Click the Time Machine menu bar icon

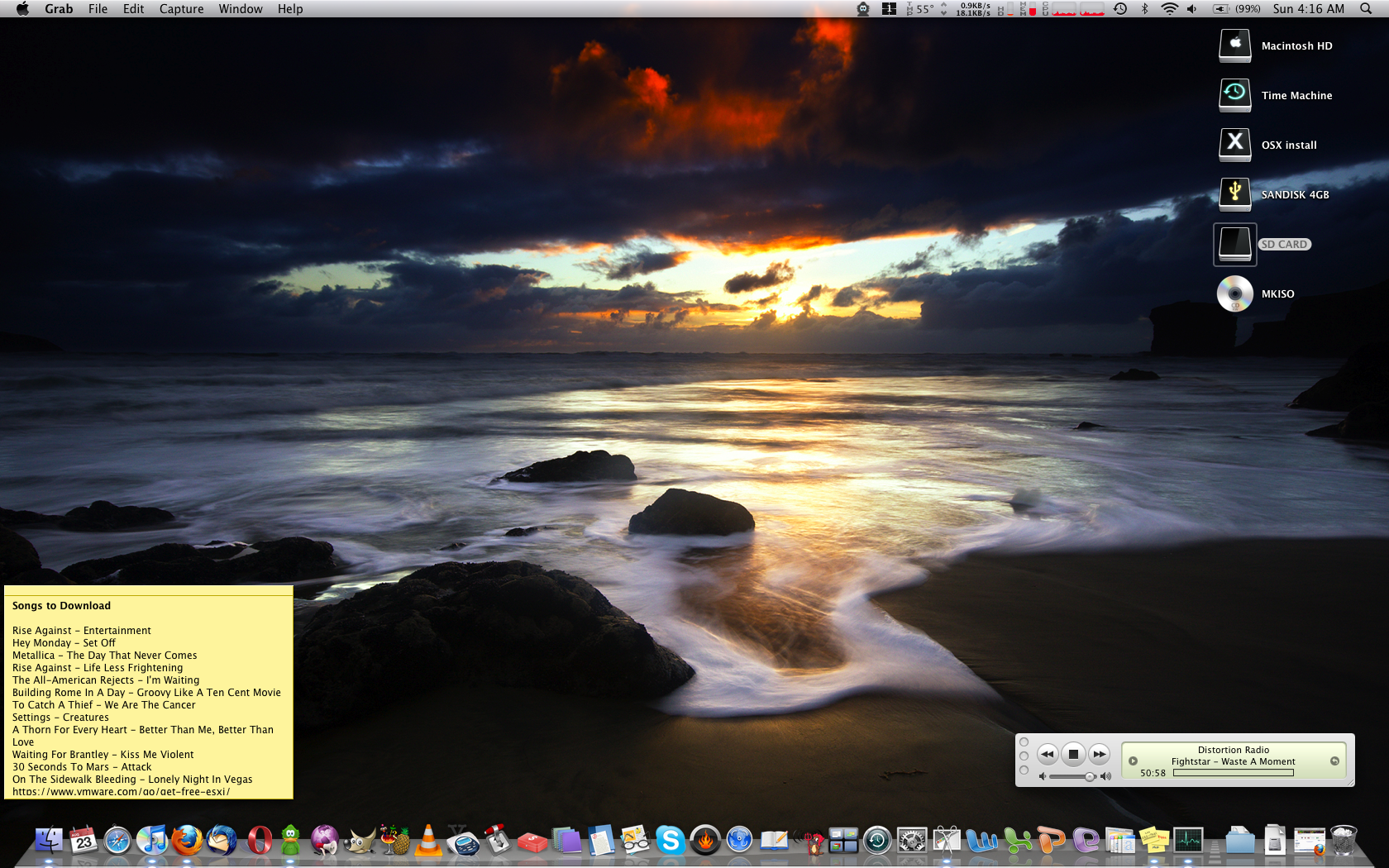(x=1120, y=9)
